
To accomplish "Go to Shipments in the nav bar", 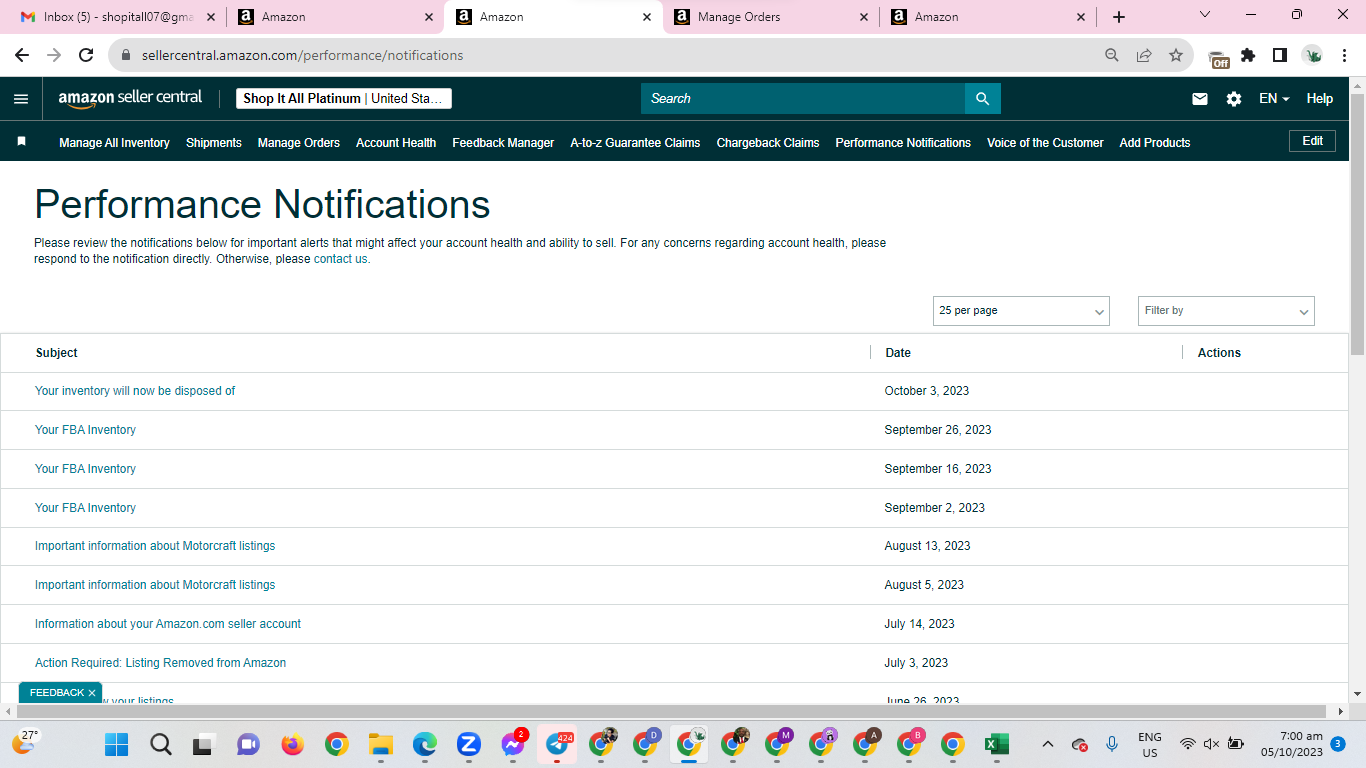I will [x=214, y=143].
